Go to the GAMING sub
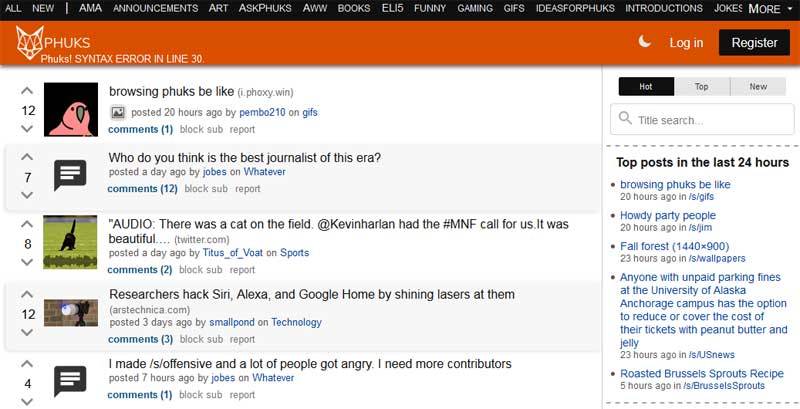The width and height of the screenshot is (800, 409). (475, 8)
